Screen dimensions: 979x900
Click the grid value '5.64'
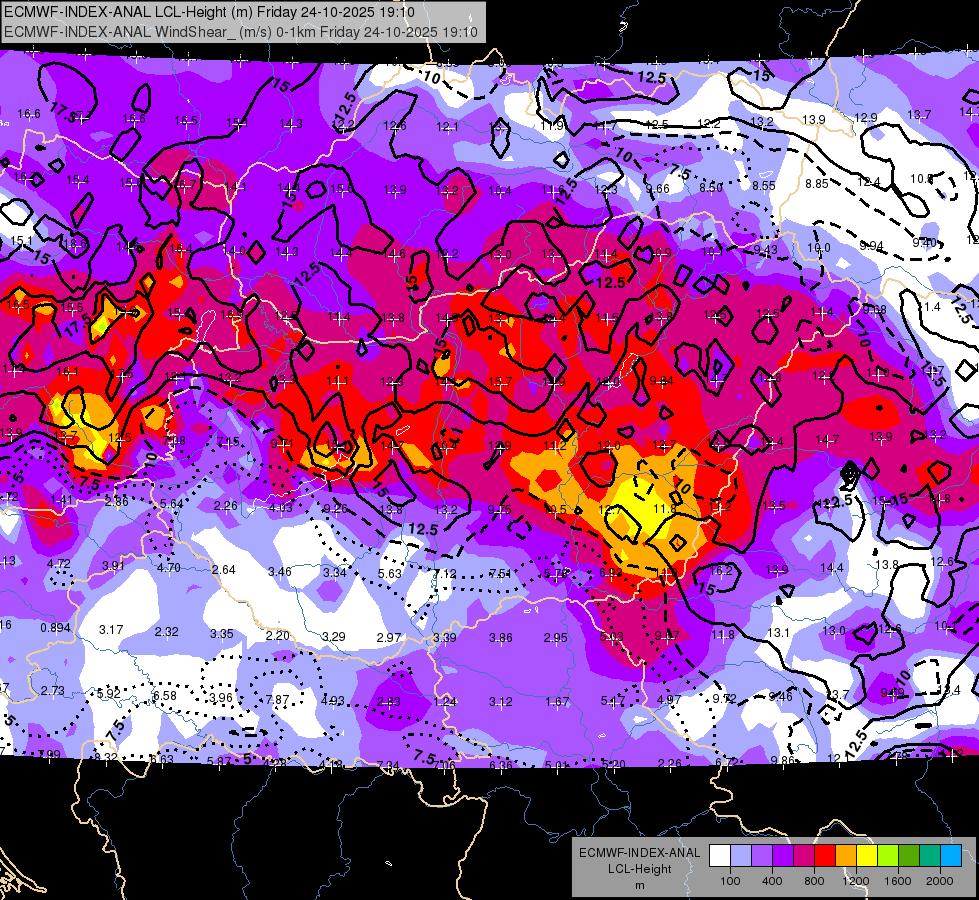pos(172,503)
